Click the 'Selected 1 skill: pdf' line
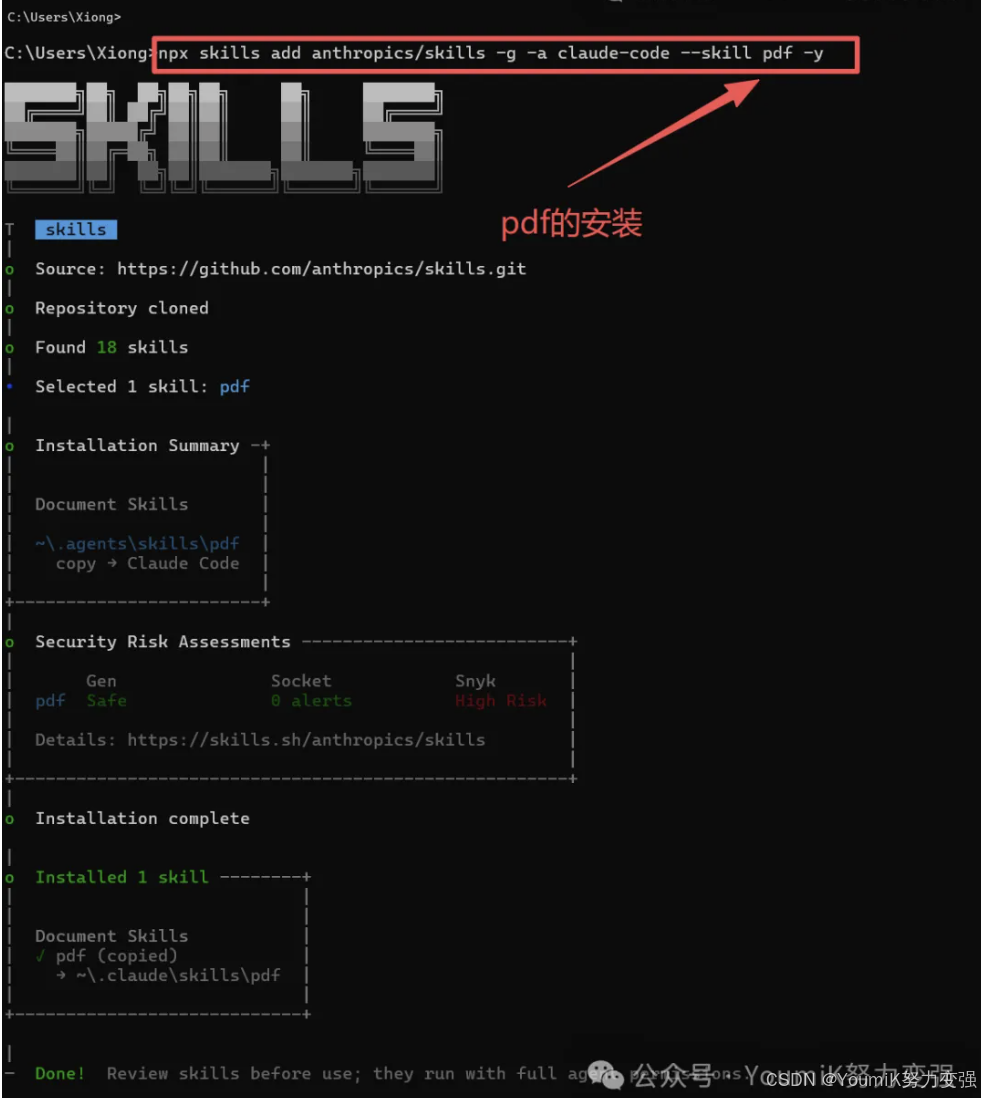The image size is (981, 1098). [x=142, y=387]
